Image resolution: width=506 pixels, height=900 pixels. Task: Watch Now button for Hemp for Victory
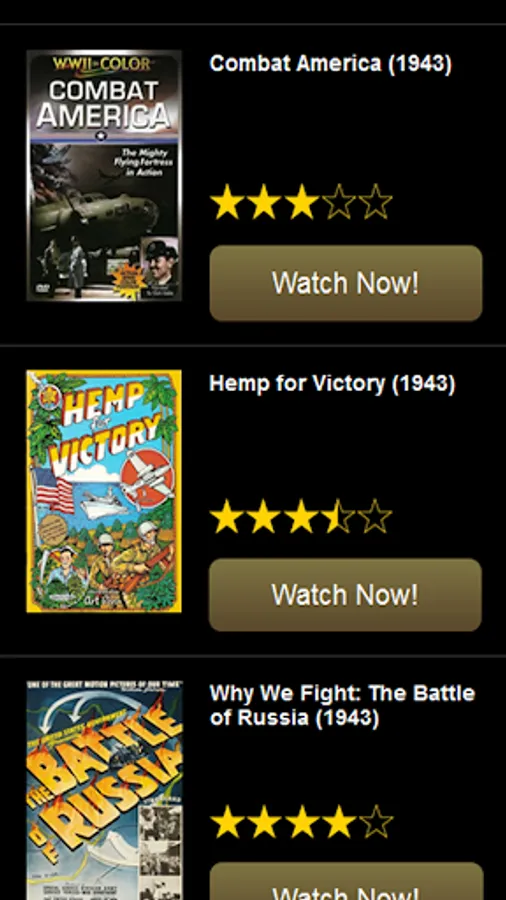tap(345, 595)
